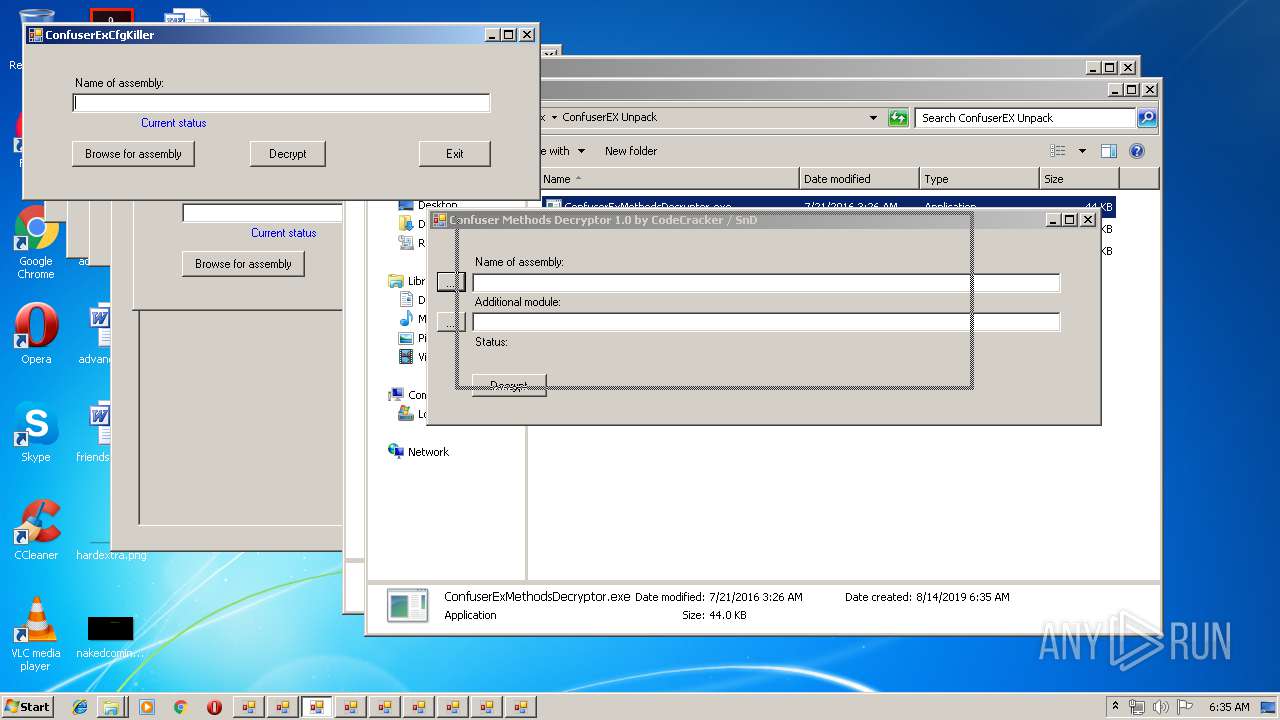Open the CCleaner desktop shortcut

pyautogui.click(x=36, y=531)
